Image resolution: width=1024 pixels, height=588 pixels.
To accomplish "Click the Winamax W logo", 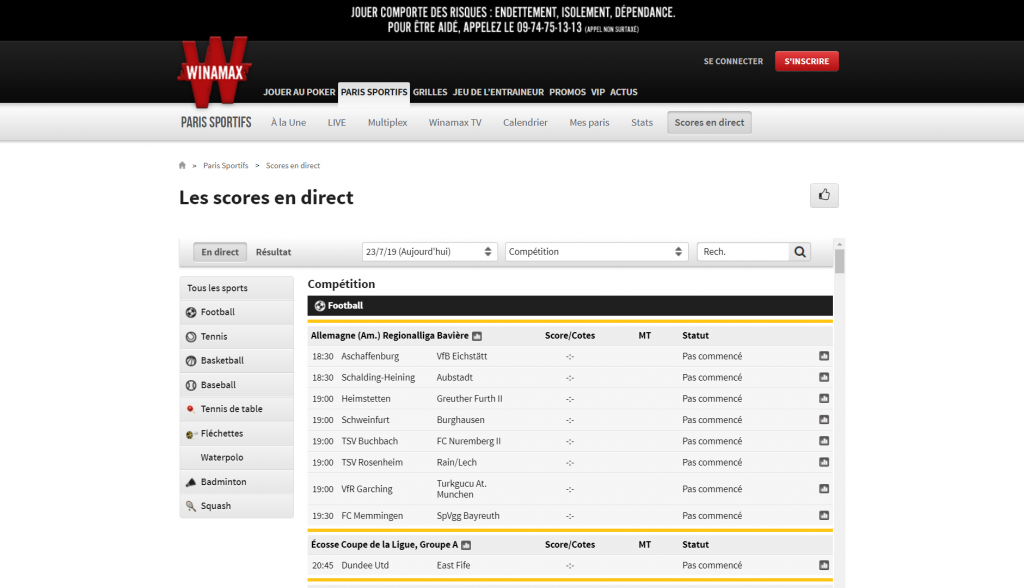I will click(x=213, y=70).
